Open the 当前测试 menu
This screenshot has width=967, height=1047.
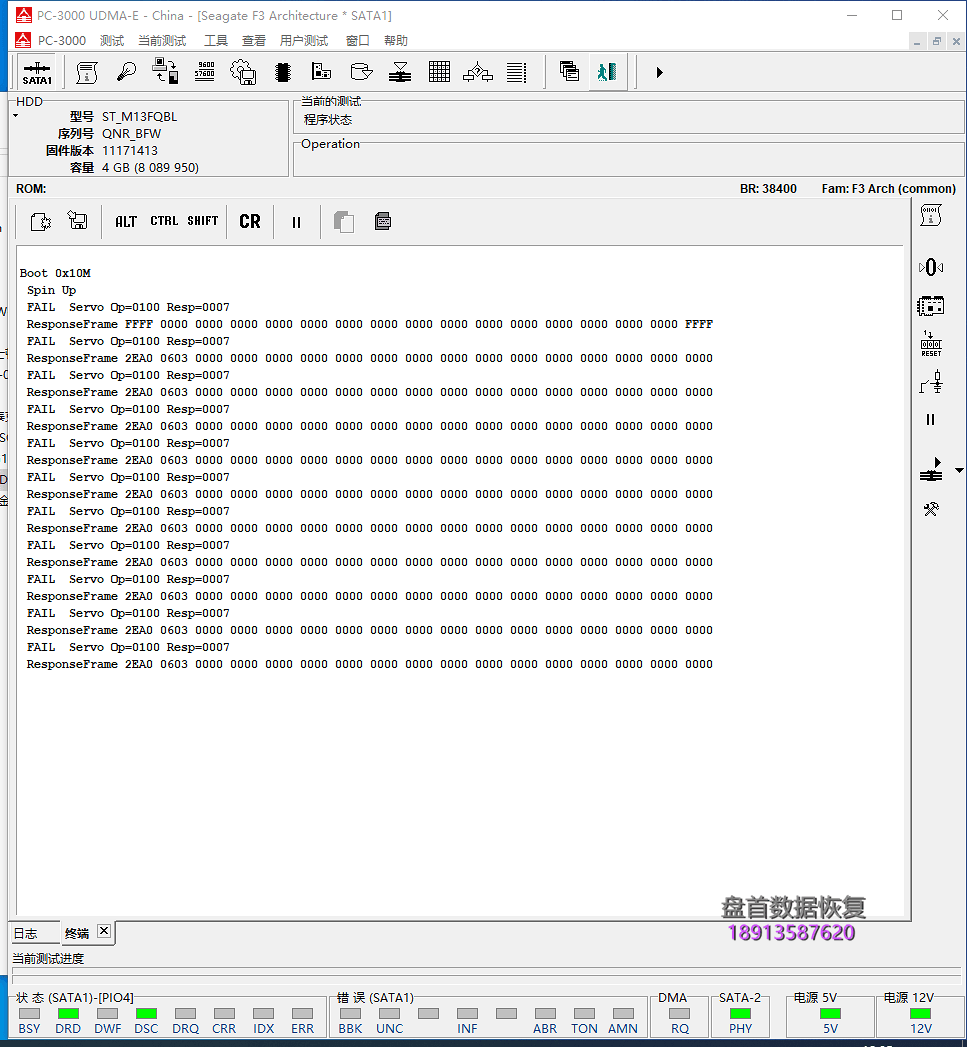(x=162, y=41)
